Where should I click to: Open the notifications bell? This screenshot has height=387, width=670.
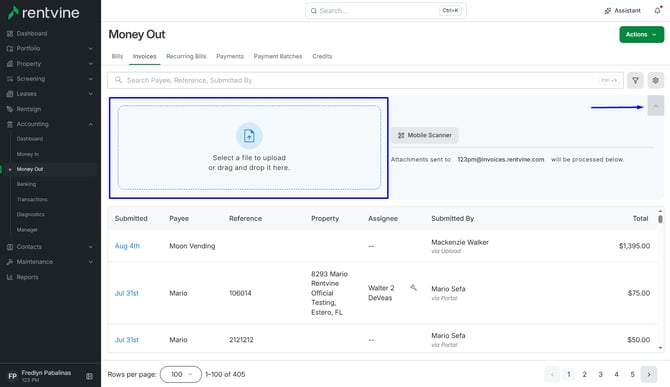(x=657, y=11)
